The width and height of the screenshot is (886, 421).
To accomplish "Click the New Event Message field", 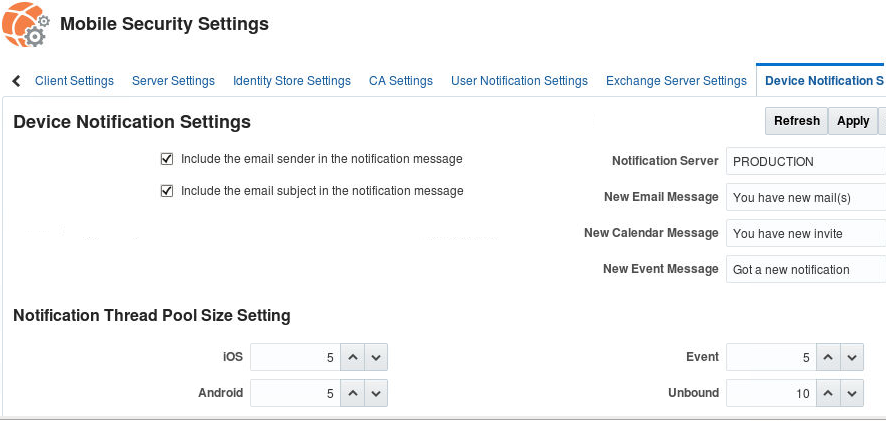I will coord(806,270).
